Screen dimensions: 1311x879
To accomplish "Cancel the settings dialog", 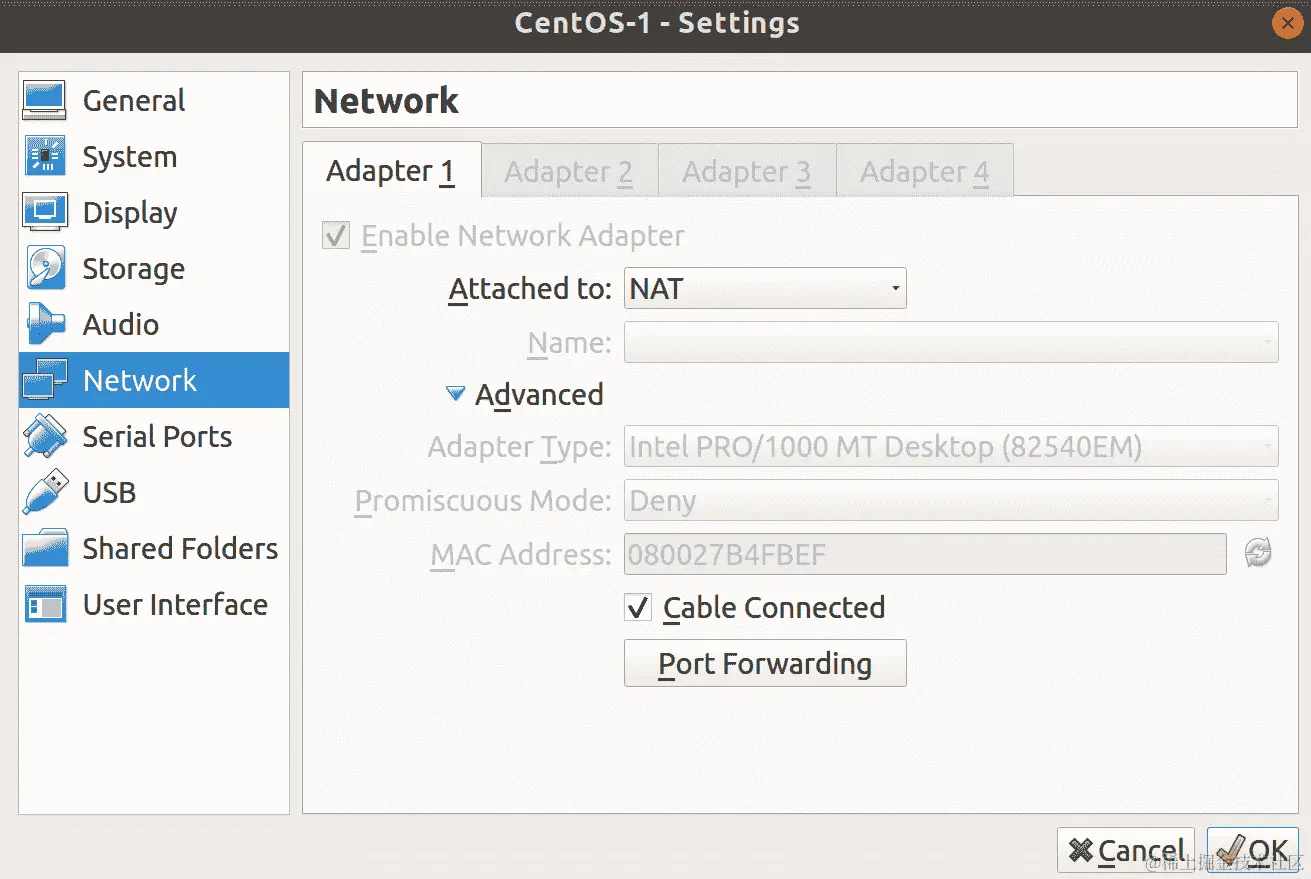I will (x=1126, y=851).
